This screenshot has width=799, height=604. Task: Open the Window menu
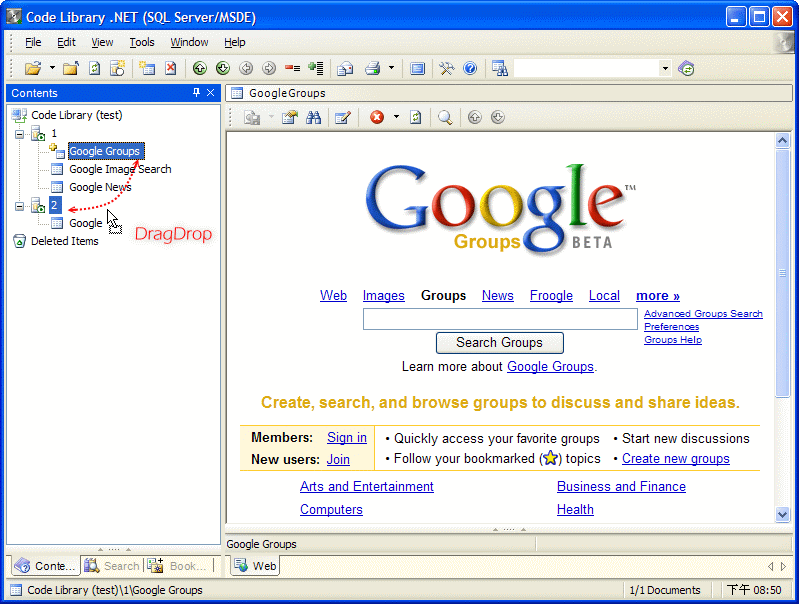pyautogui.click(x=189, y=42)
